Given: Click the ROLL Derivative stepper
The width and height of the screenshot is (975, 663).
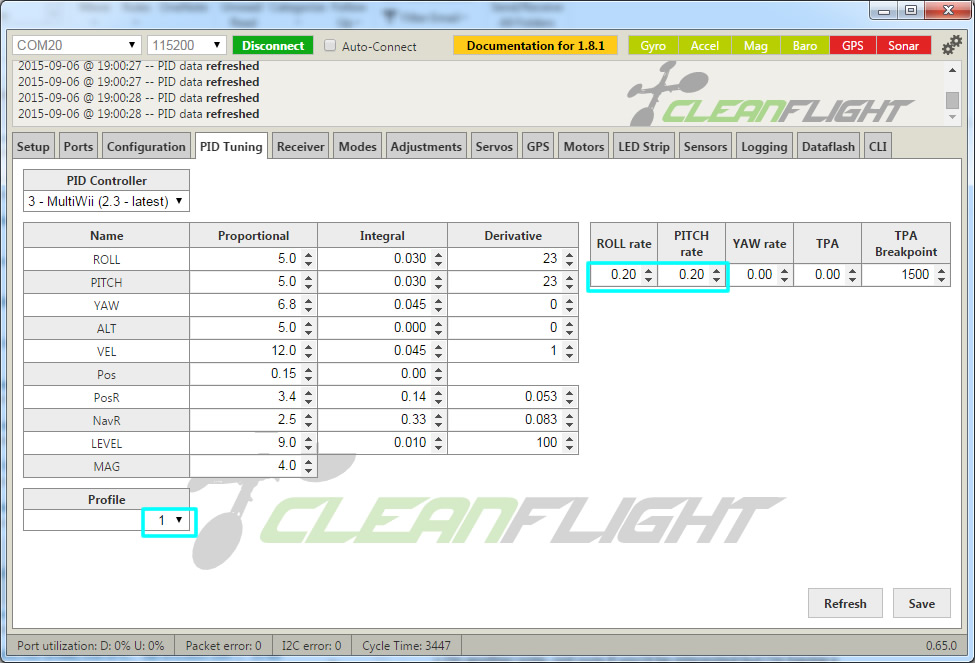Looking at the screenshot, I should click(x=569, y=259).
